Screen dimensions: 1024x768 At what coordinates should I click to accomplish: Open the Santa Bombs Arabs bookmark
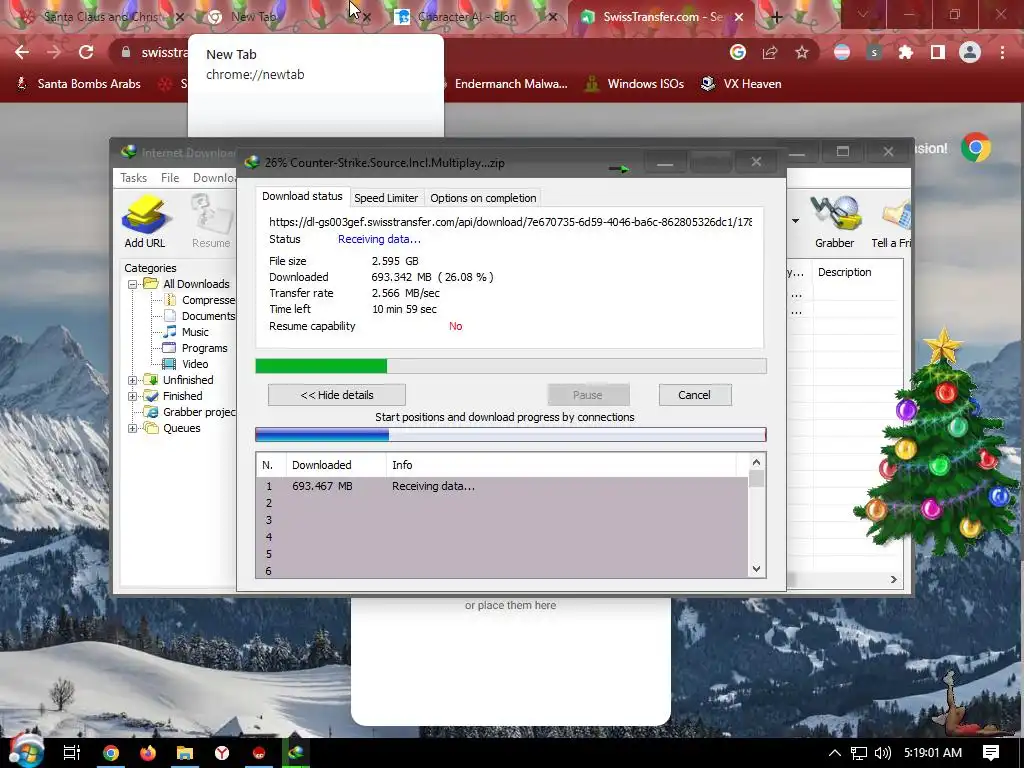tap(78, 84)
